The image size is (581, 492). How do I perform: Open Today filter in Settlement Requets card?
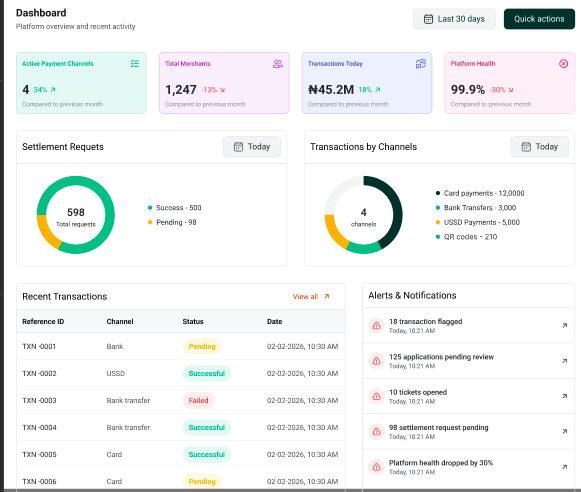pos(252,147)
